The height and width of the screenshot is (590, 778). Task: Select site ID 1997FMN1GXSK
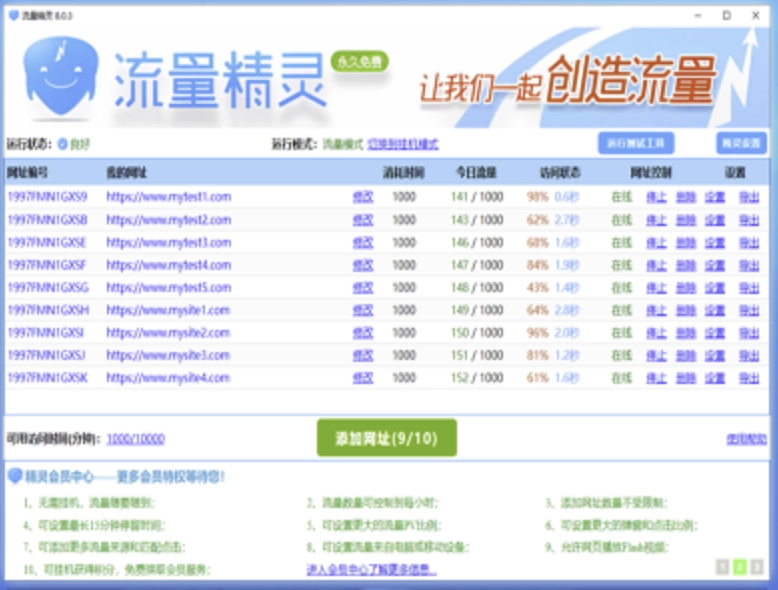(x=48, y=378)
